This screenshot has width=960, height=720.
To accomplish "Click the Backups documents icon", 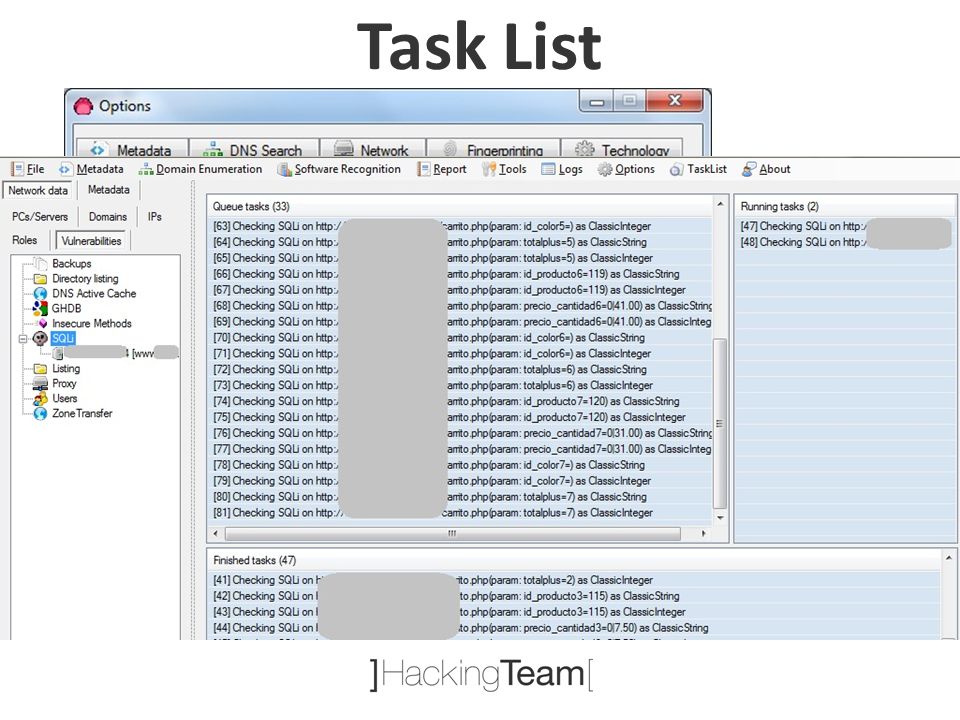I will [x=40, y=264].
